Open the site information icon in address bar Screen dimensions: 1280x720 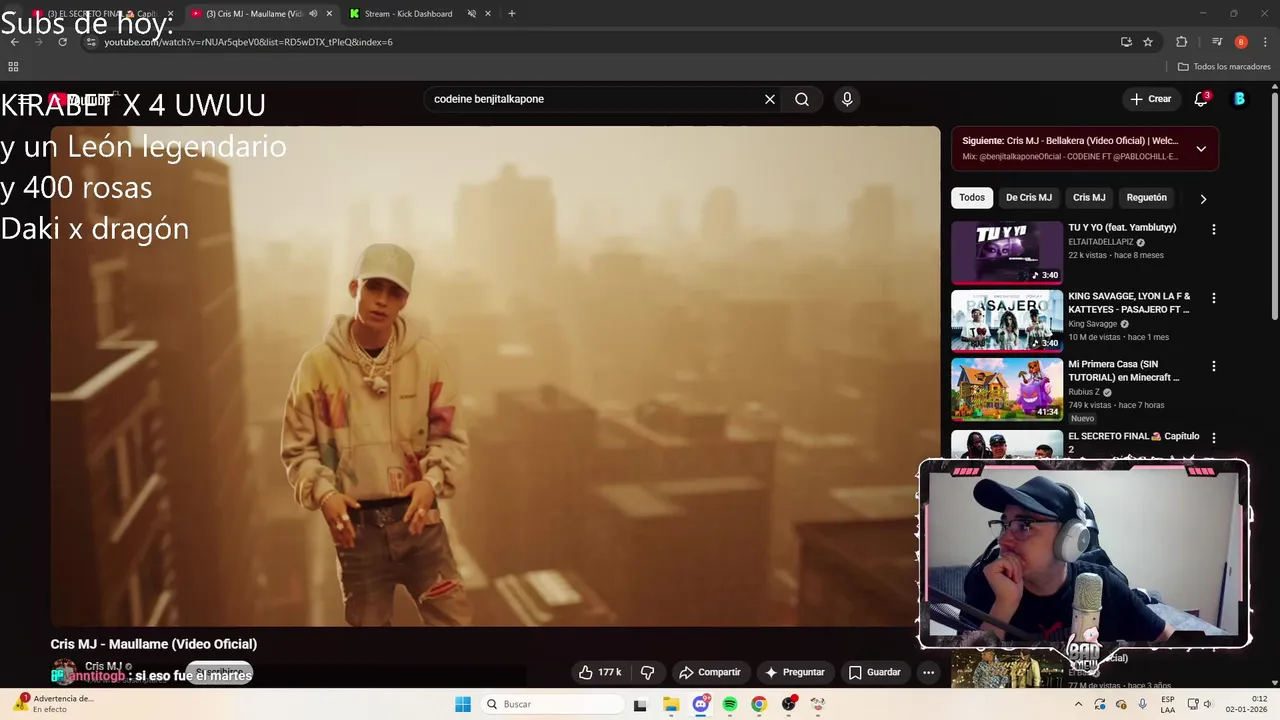coord(91,42)
